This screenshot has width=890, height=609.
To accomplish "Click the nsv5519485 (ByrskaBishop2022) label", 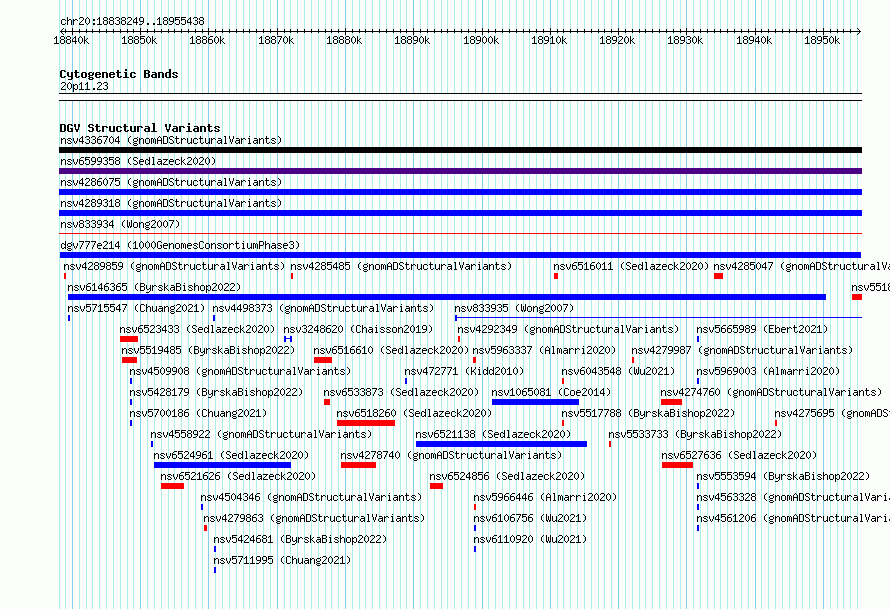I will (x=208, y=350).
